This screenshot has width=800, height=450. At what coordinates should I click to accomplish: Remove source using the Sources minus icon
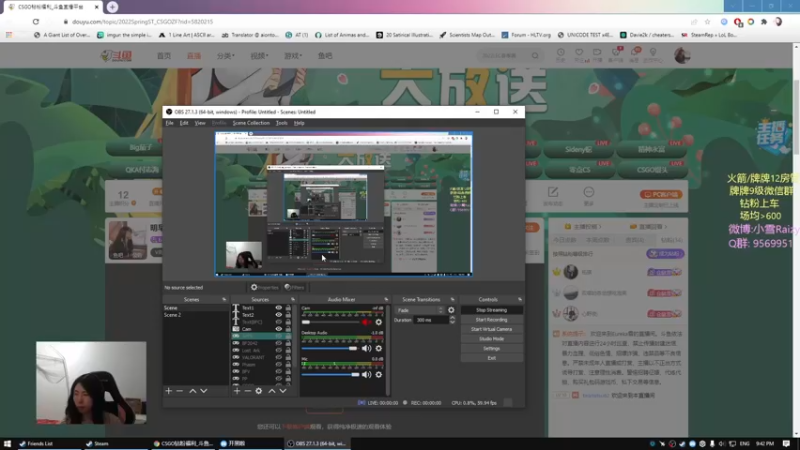[x=247, y=391]
